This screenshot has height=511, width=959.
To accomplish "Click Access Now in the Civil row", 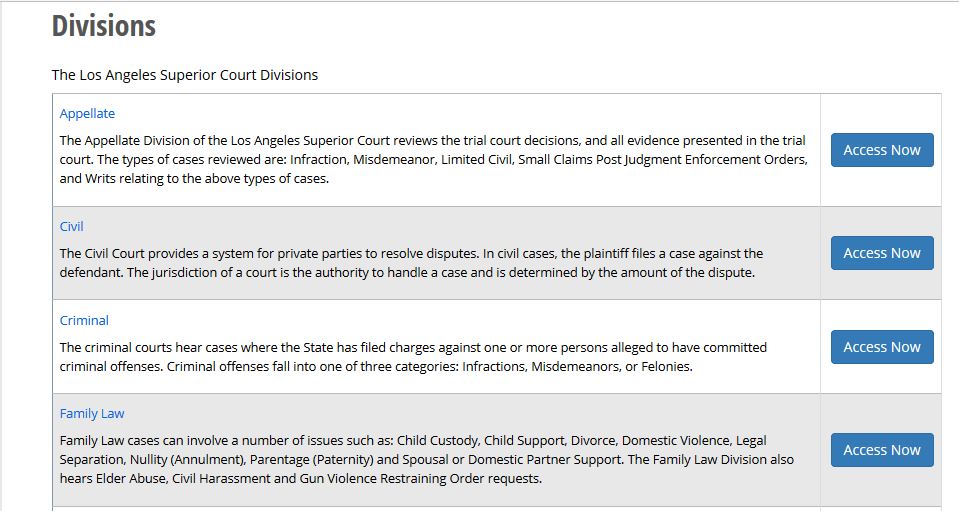I will point(881,253).
